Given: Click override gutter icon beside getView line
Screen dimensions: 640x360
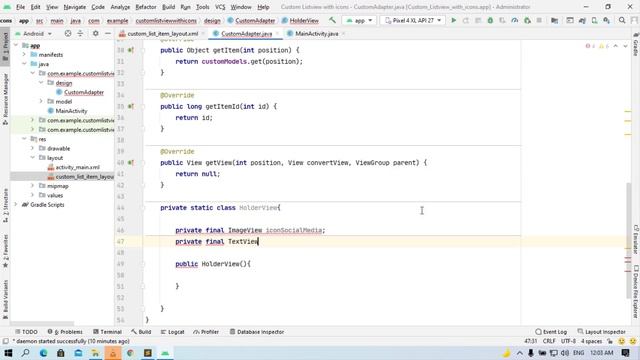Looking at the screenshot, I should (x=131, y=163).
